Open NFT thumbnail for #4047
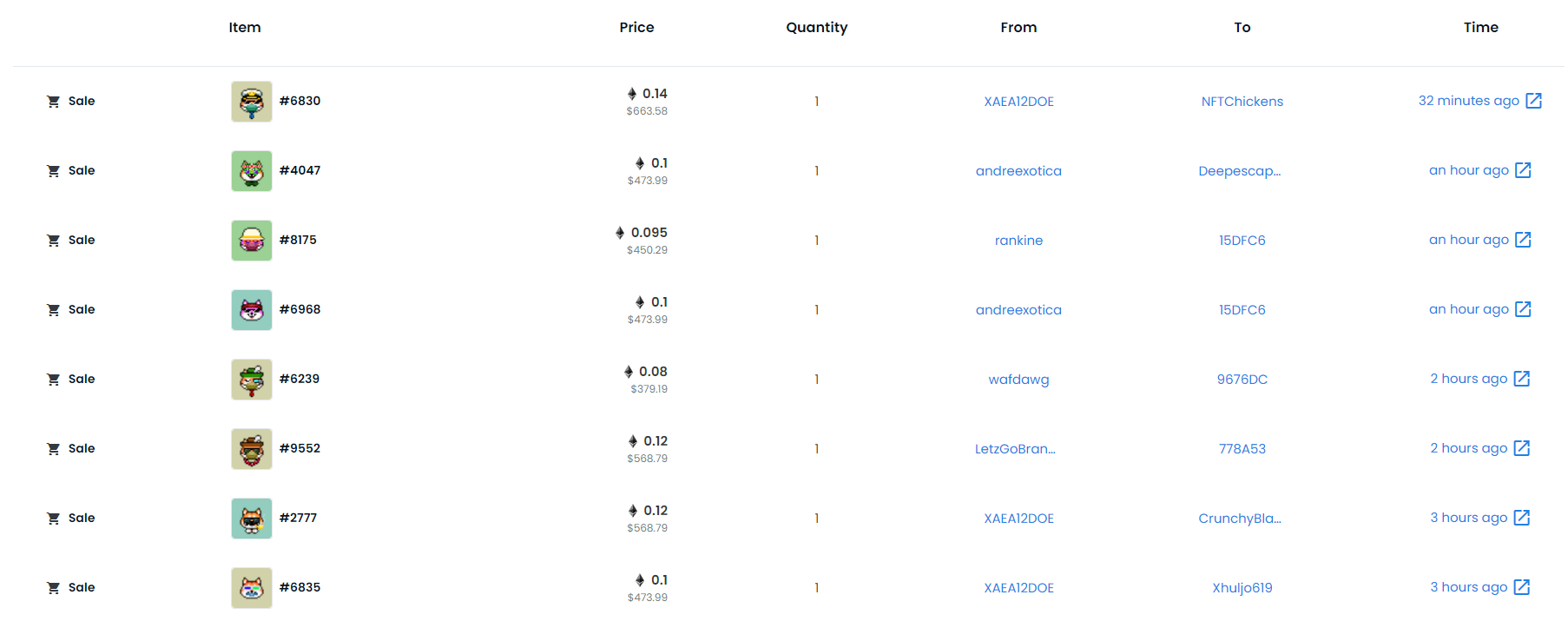Screen dimensions: 1568x628 coord(252,171)
